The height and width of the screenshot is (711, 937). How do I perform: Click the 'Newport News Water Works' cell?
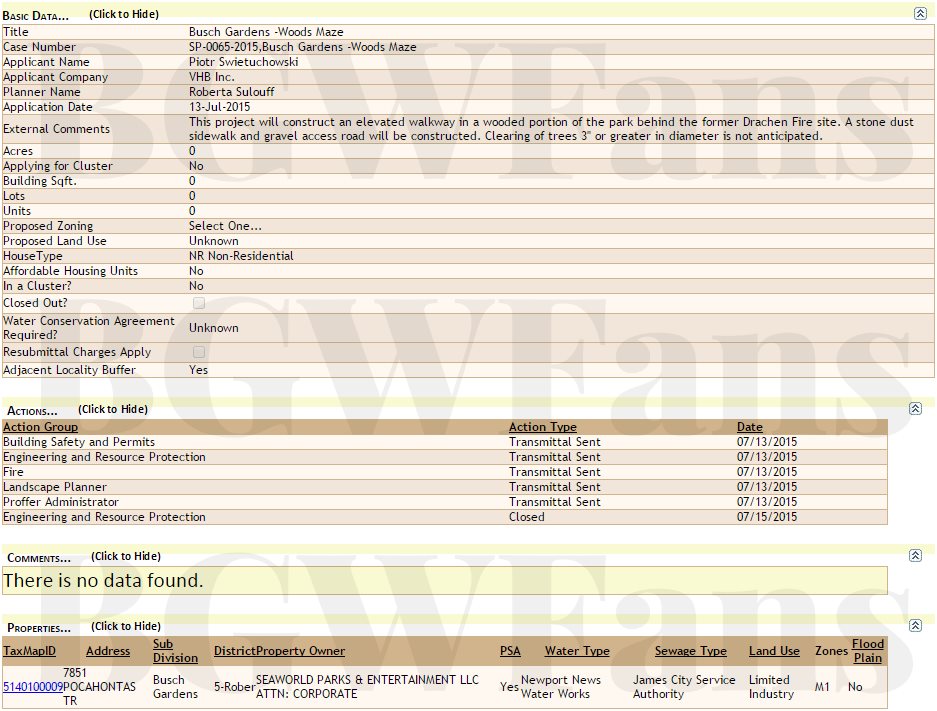561,687
